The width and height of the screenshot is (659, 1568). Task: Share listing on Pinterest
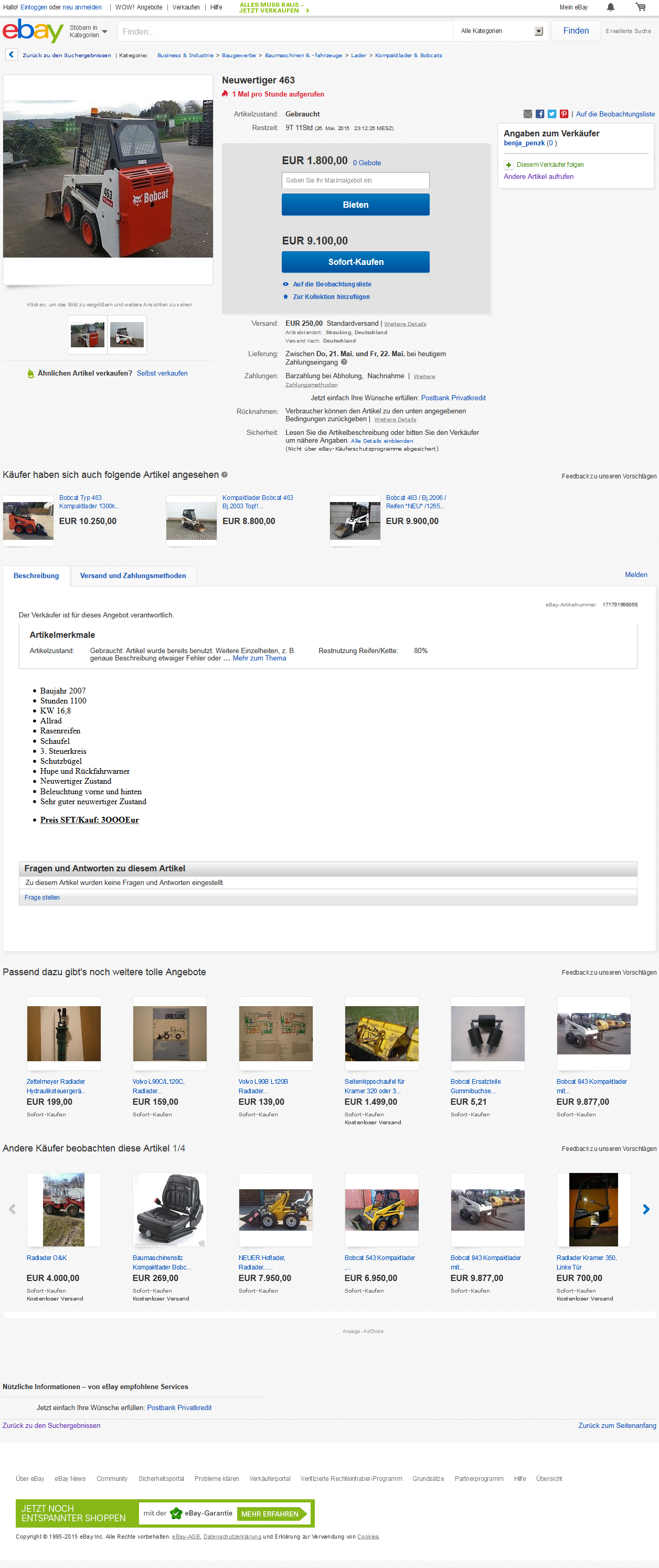tap(564, 114)
